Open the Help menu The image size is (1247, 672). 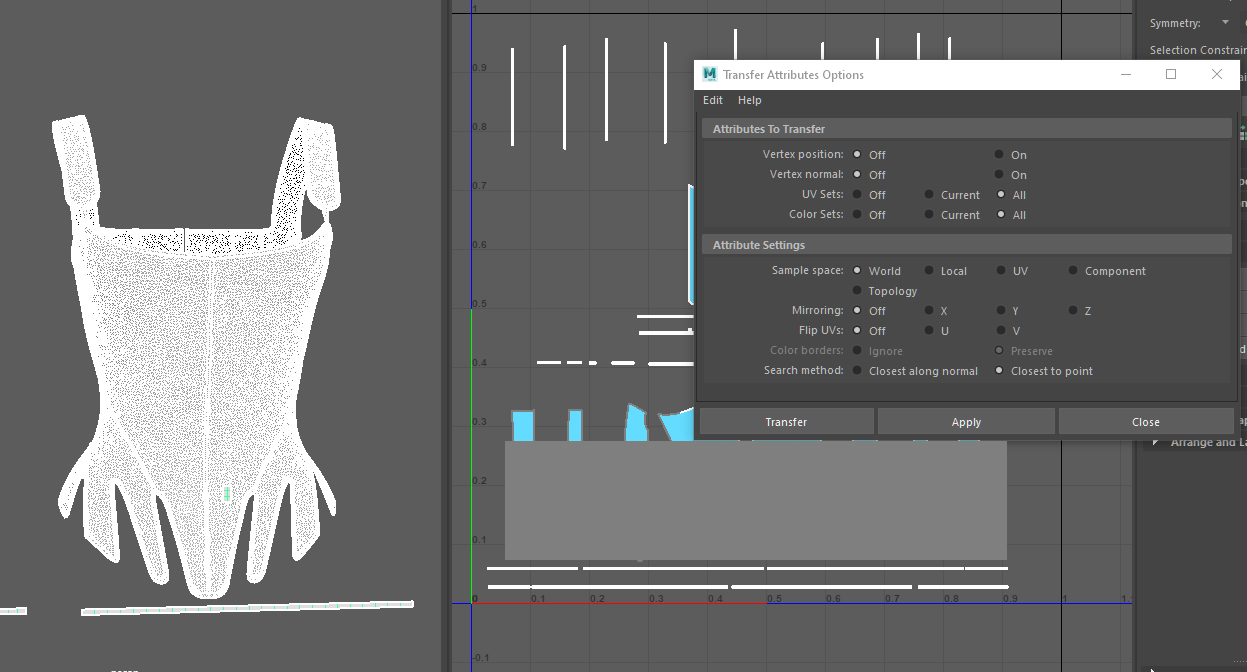(x=749, y=100)
